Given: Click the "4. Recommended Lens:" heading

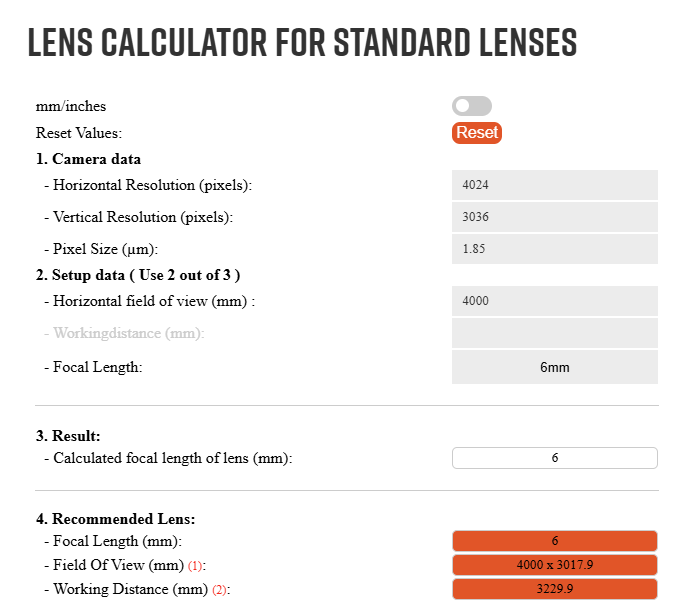Looking at the screenshot, I should tap(115, 519).
